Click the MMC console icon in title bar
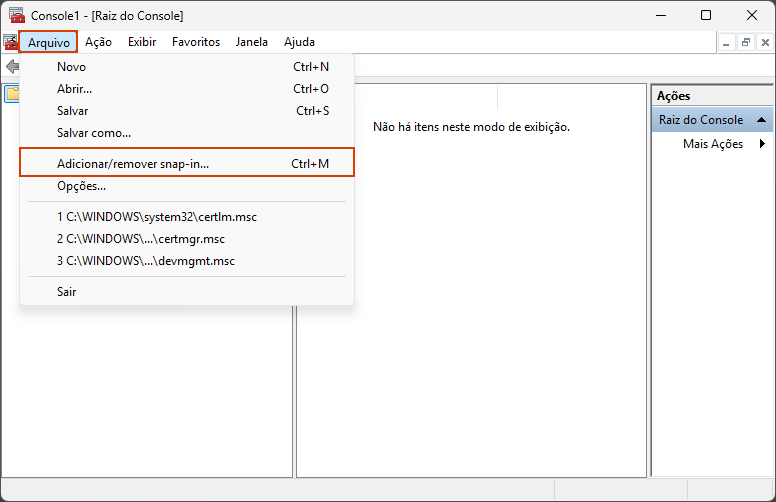Viewport: 776px width, 502px height. [16, 16]
